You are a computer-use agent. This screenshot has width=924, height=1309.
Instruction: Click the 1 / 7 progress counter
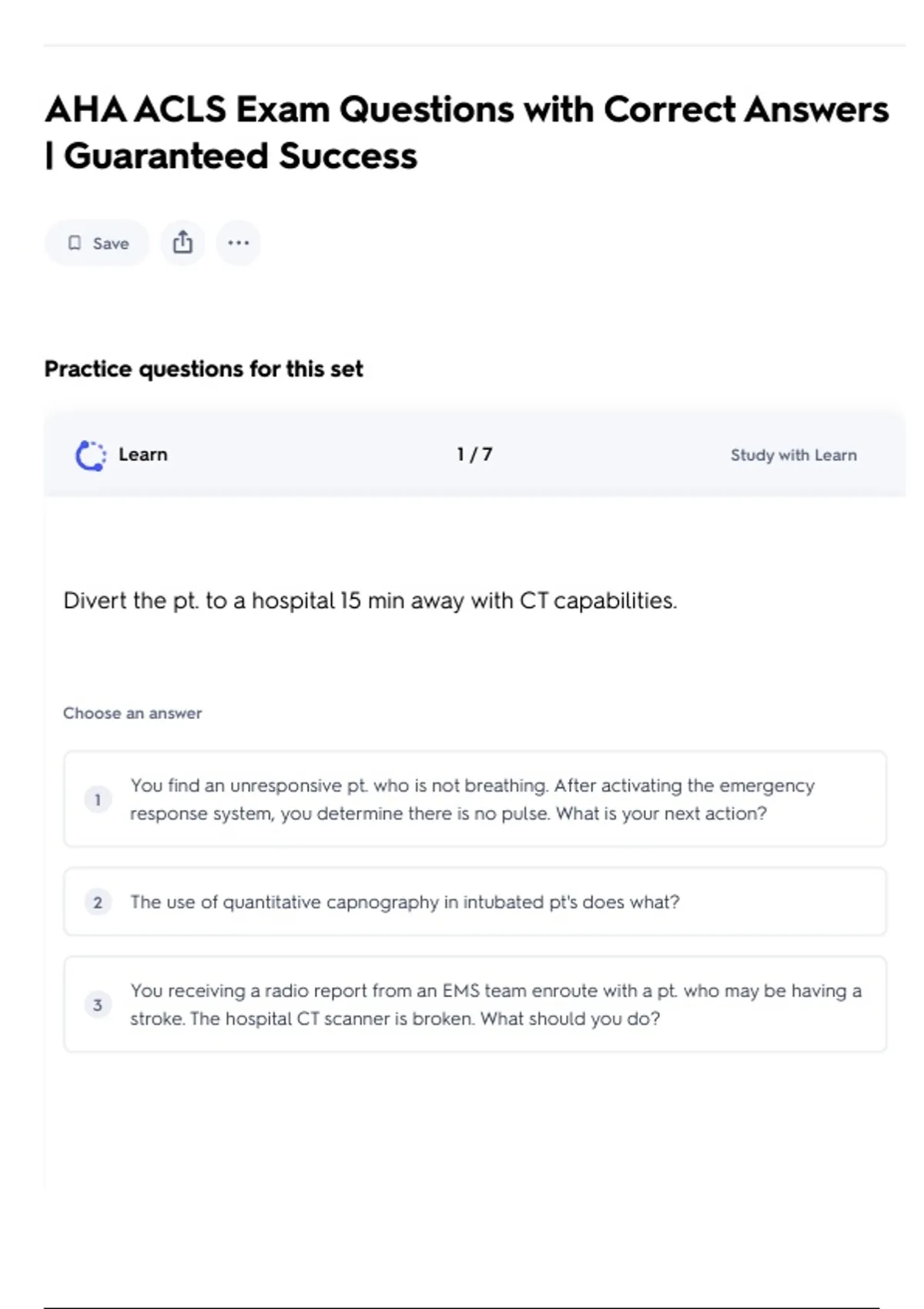pyautogui.click(x=474, y=454)
